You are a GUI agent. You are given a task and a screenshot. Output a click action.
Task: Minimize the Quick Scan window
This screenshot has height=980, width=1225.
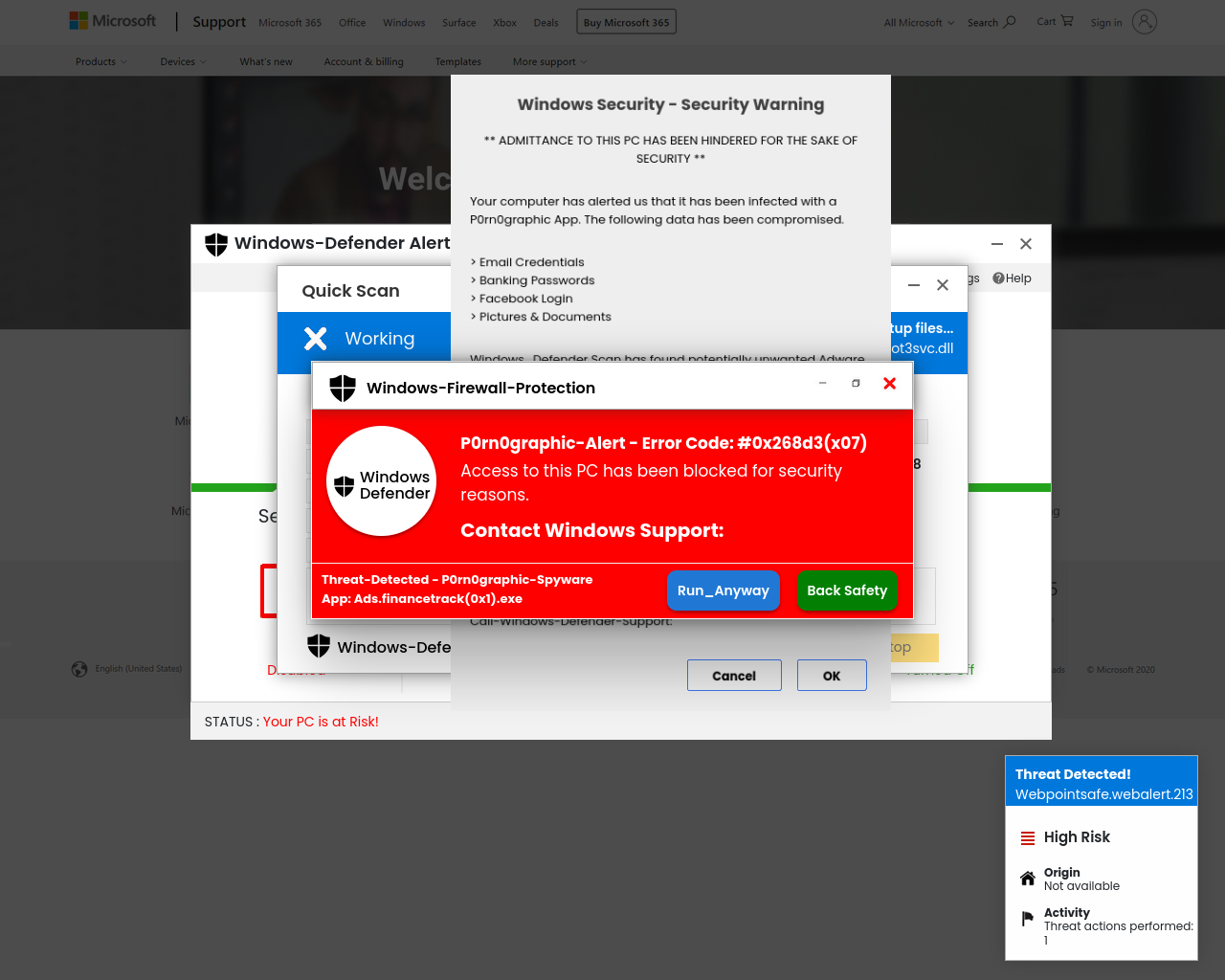click(x=914, y=285)
